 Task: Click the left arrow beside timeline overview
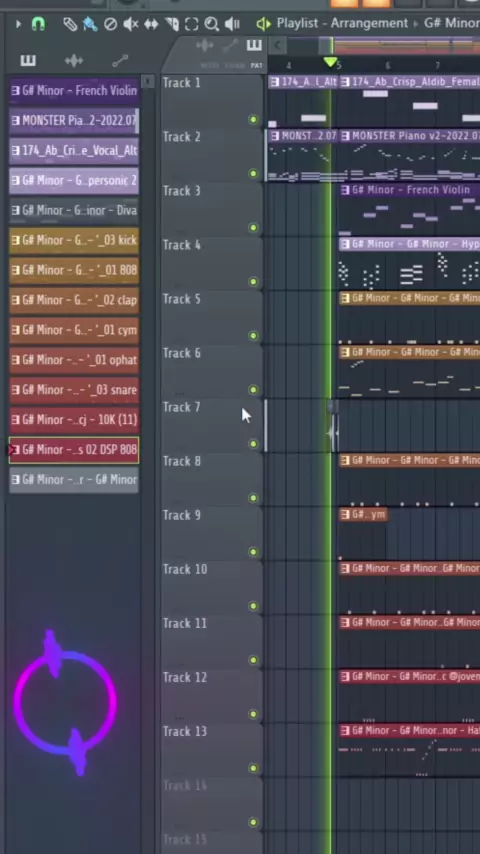pyautogui.click(x=278, y=45)
